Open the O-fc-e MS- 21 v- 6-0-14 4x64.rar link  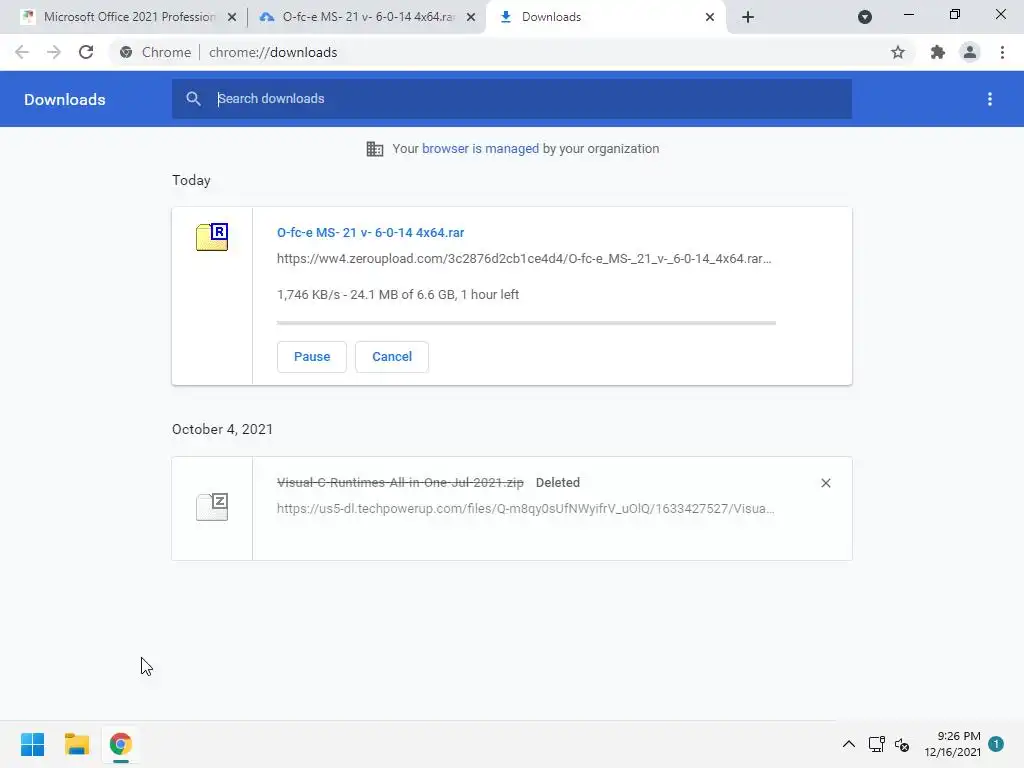pyautogui.click(x=370, y=232)
